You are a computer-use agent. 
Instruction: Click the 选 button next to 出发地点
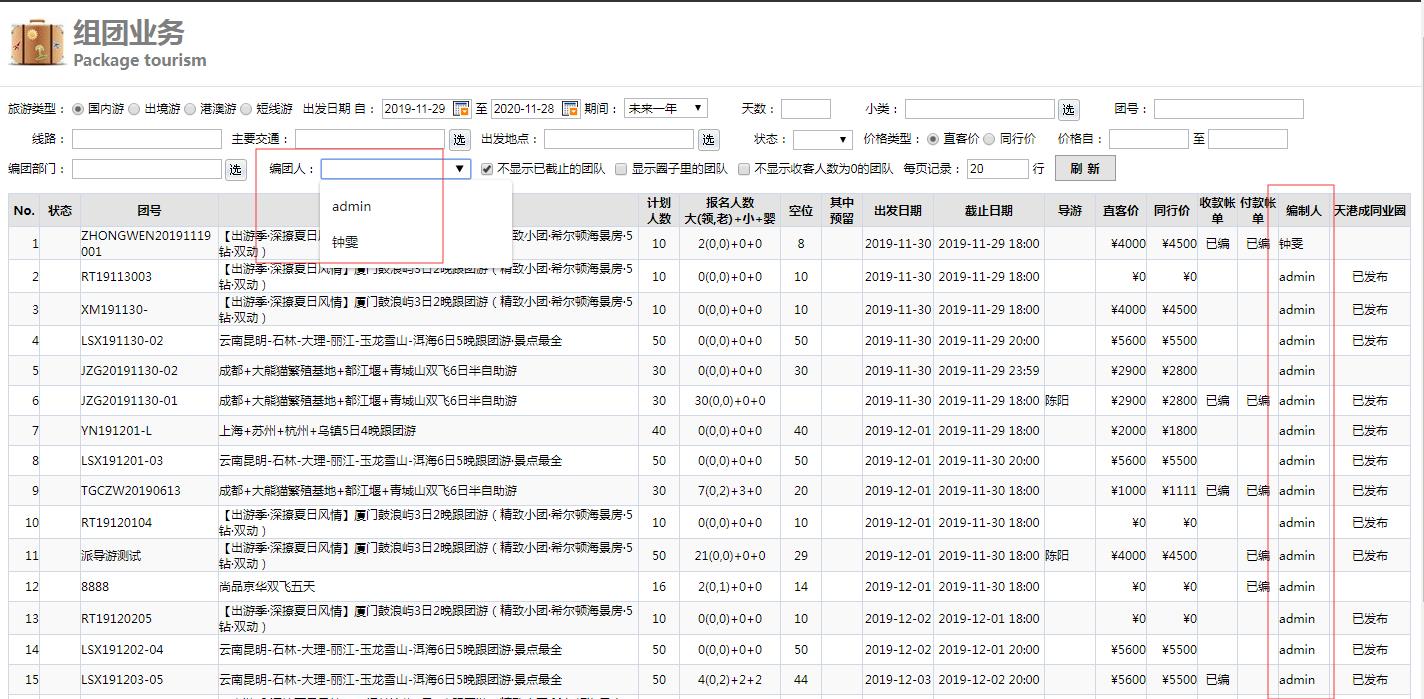708,140
